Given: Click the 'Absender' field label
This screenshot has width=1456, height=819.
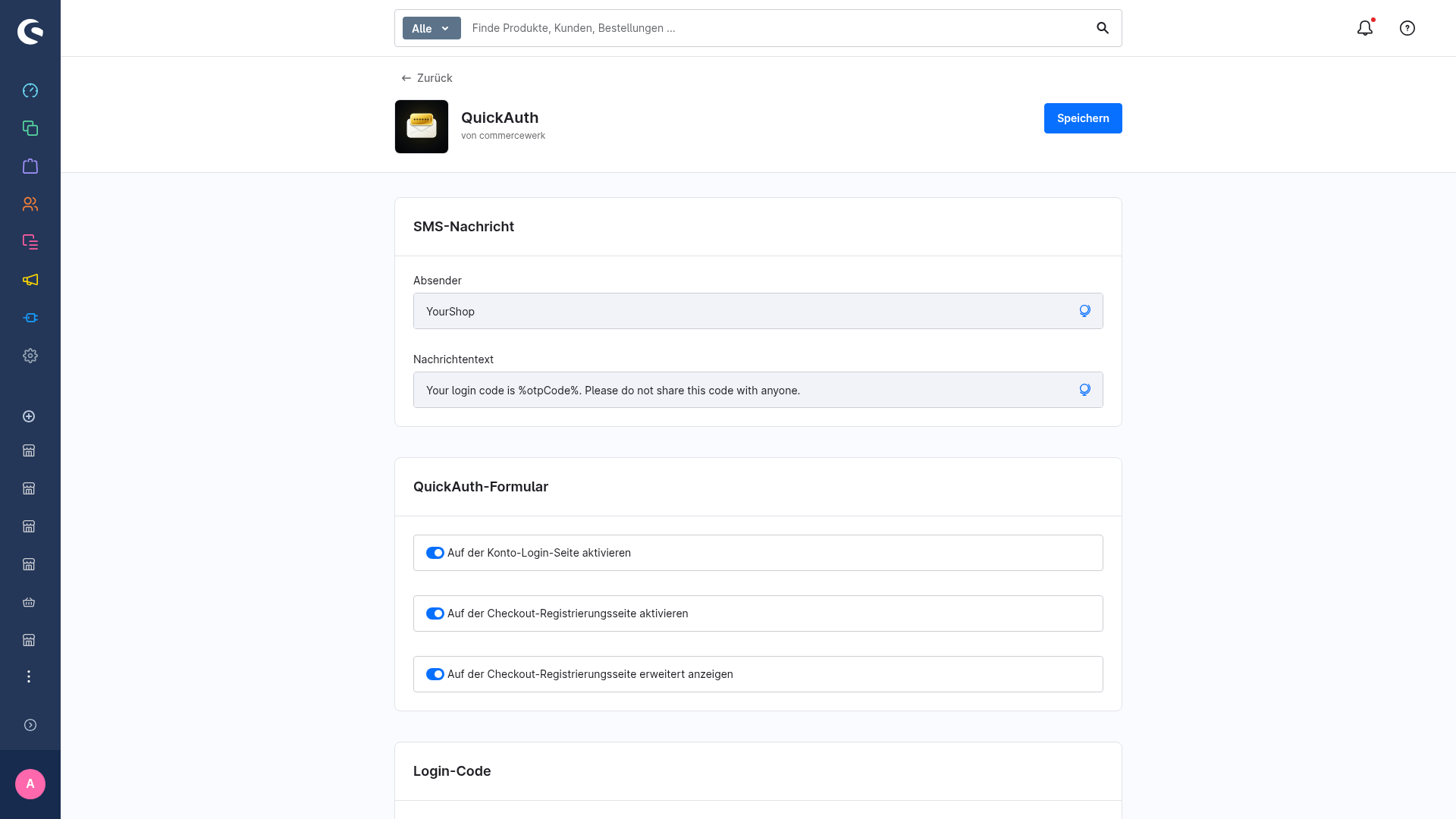Looking at the screenshot, I should tap(438, 281).
